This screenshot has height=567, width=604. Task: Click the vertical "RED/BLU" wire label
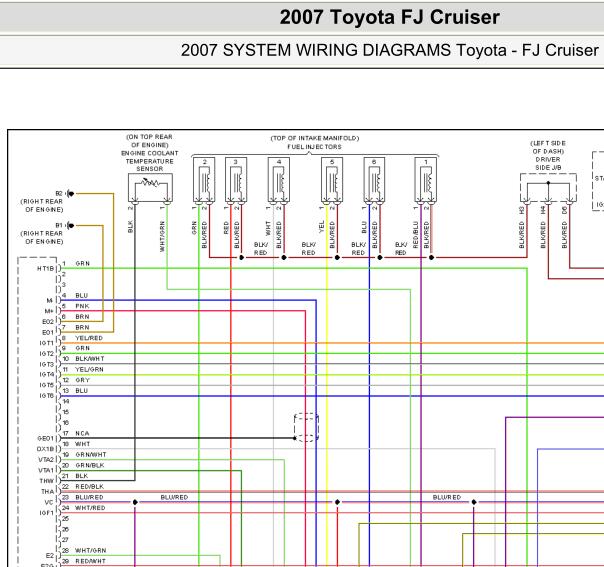416,234
